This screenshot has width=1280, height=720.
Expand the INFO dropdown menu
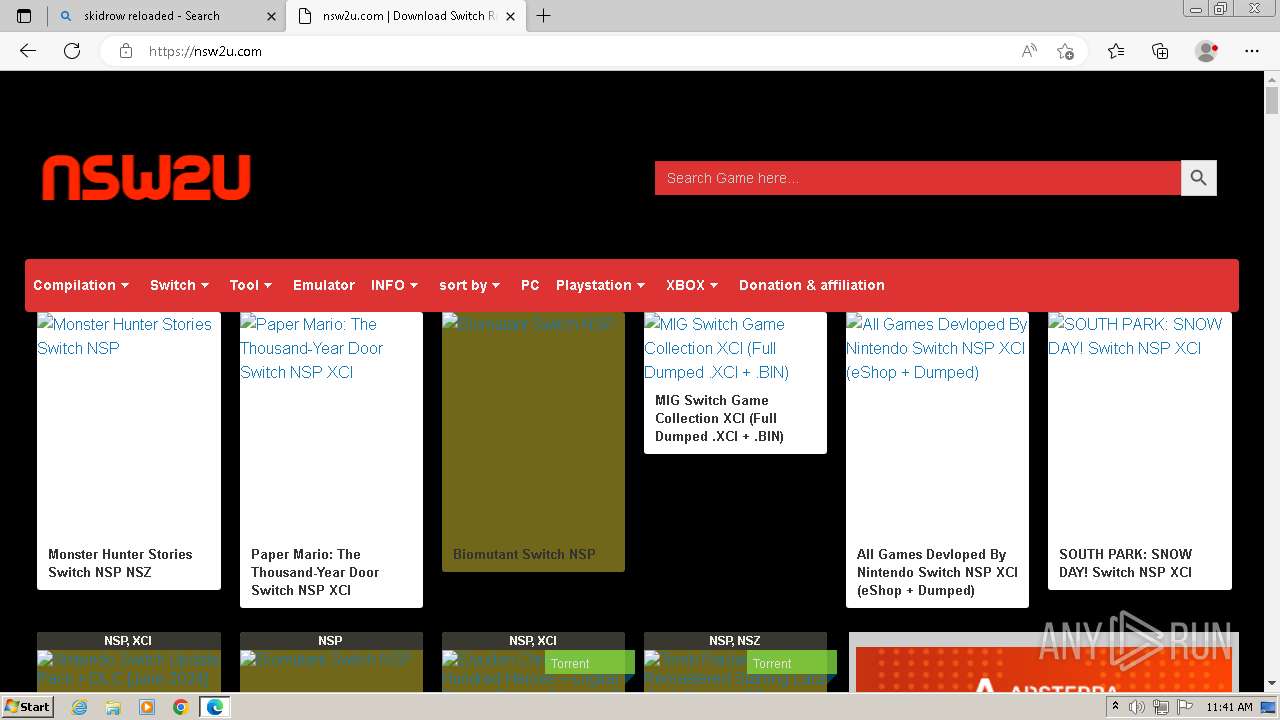point(395,285)
